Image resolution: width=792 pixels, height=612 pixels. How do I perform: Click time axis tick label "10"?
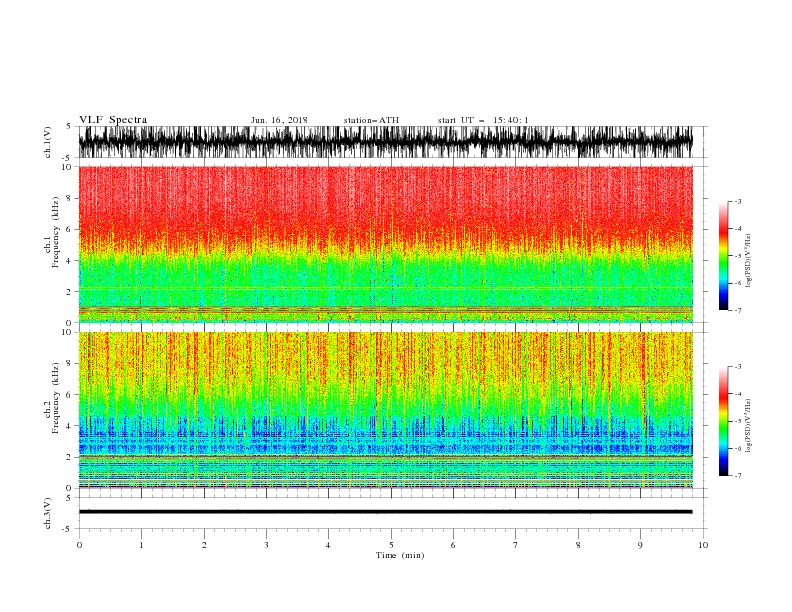703,545
